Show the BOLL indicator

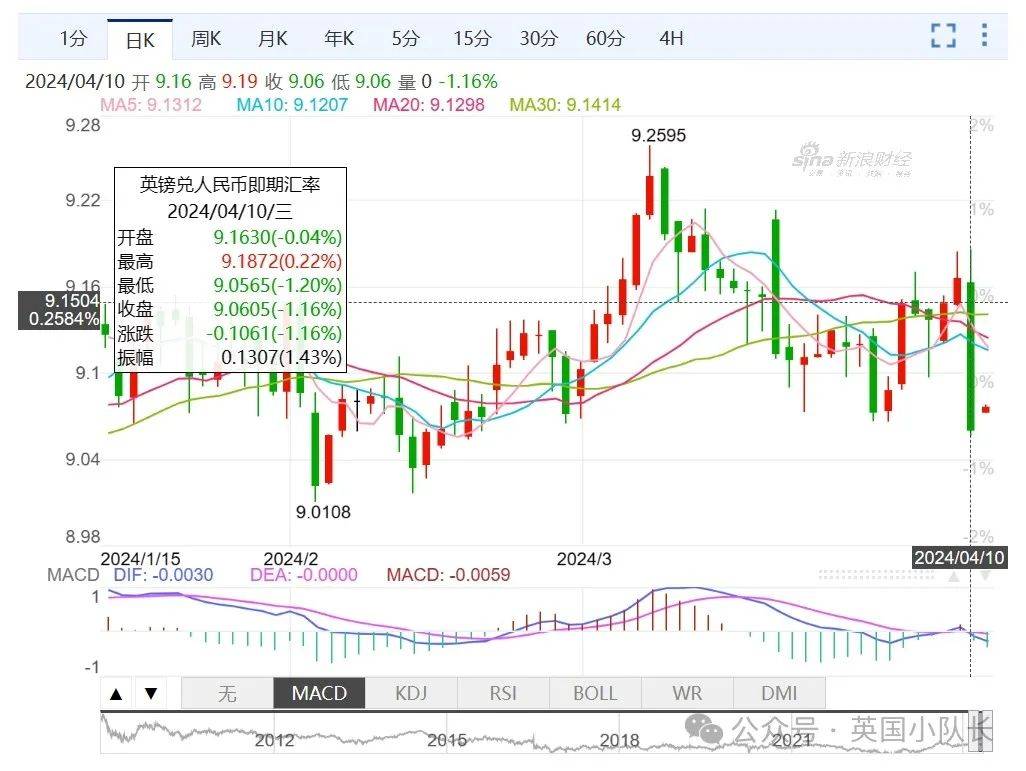click(595, 693)
